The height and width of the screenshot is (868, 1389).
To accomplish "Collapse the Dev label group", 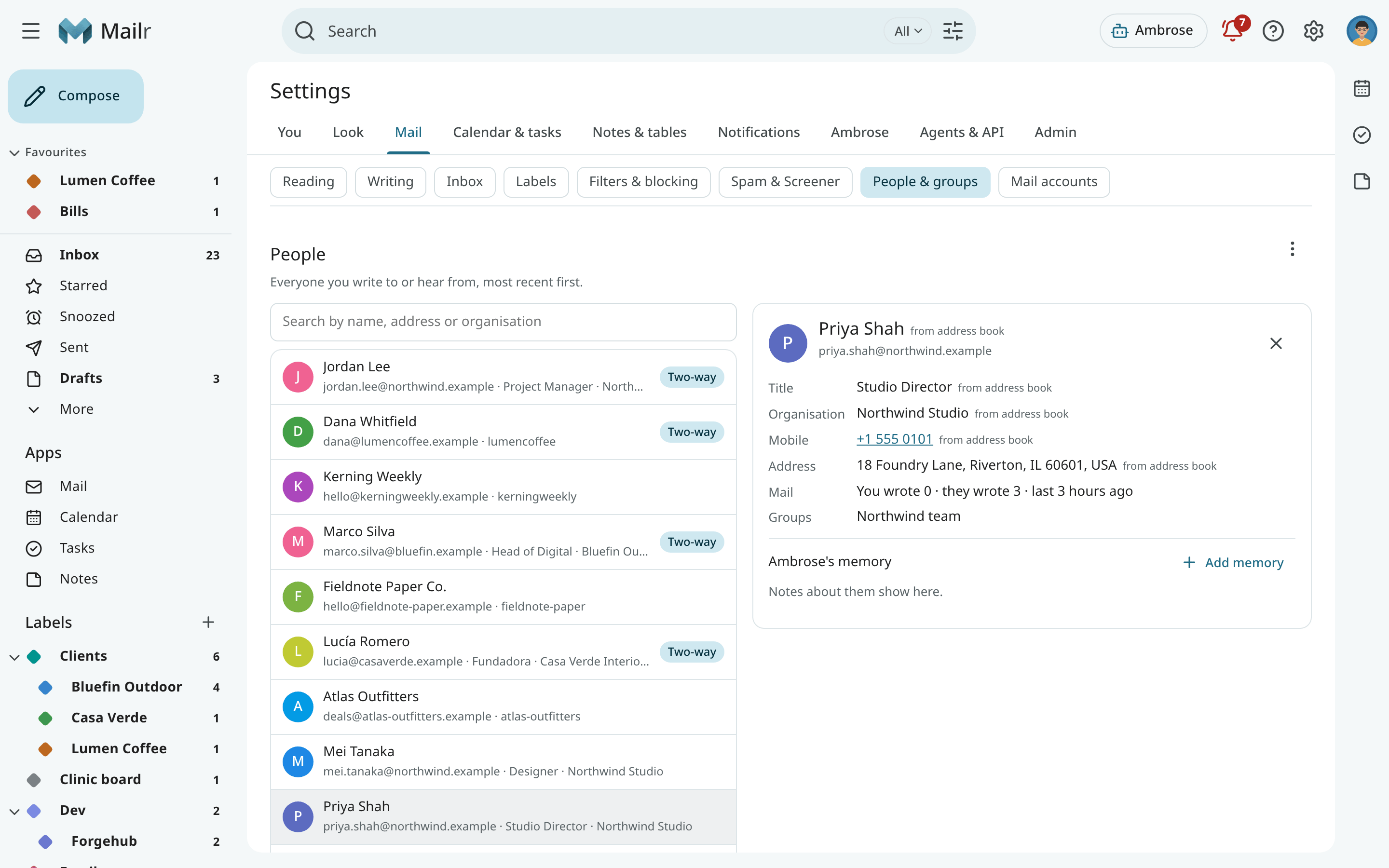I will click(x=15, y=811).
